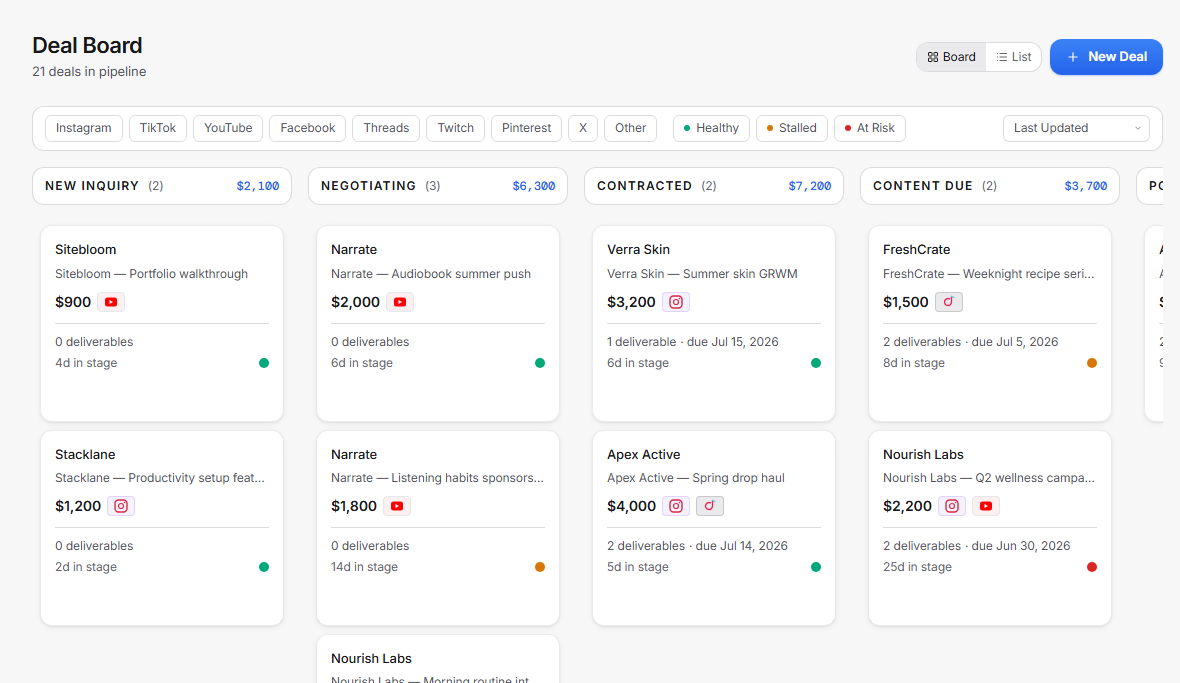Toggle TikTok platform filter
The width and height of the screenshot is (1180, 683).
pos(158,128)
